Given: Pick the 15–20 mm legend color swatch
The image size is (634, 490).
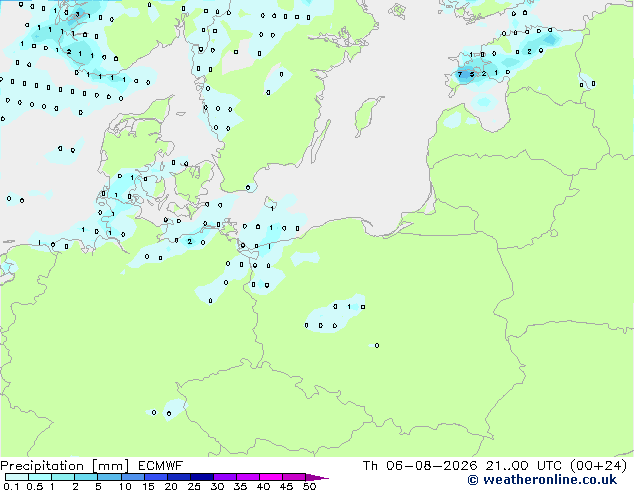Looking at the screenshot, I should point(155,477).
